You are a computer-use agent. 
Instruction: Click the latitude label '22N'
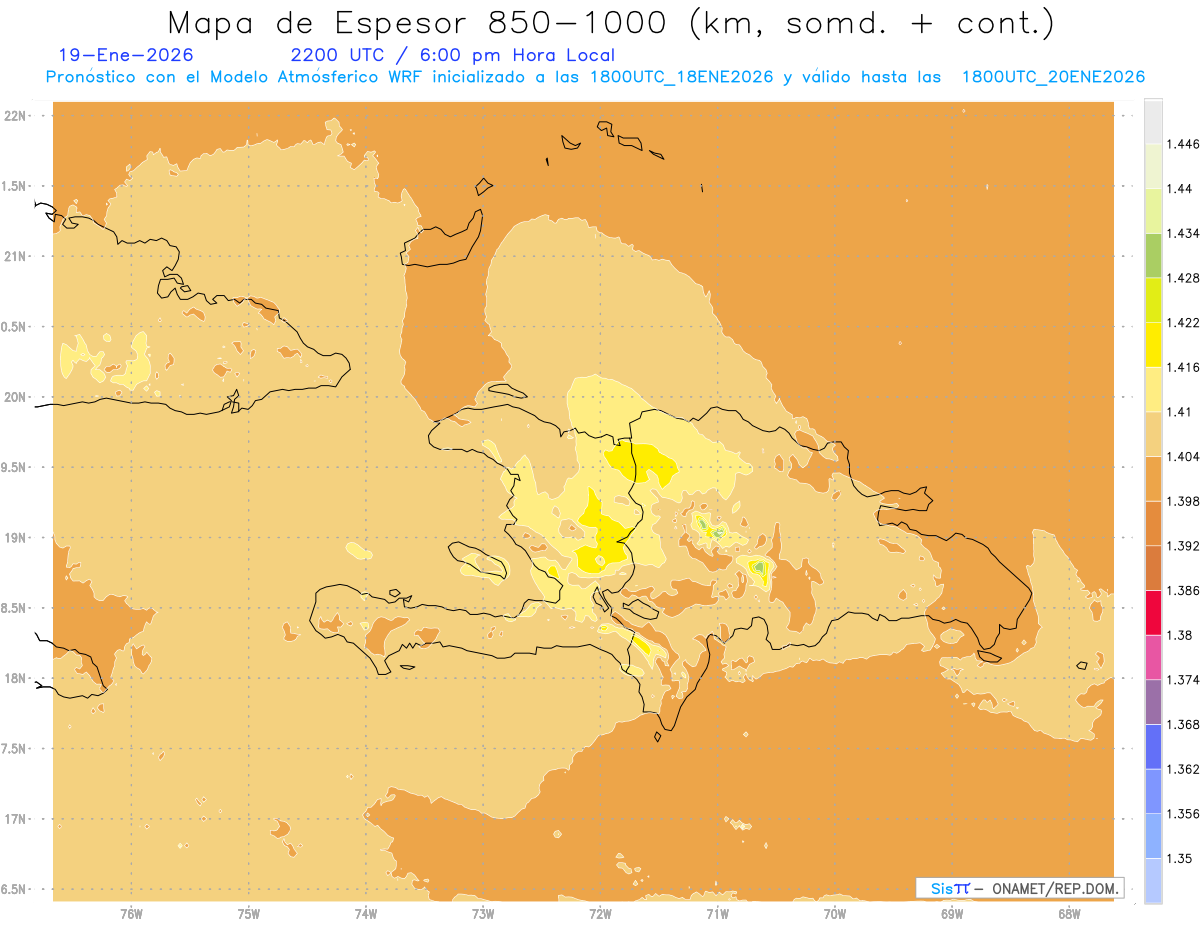coord(15,115)
